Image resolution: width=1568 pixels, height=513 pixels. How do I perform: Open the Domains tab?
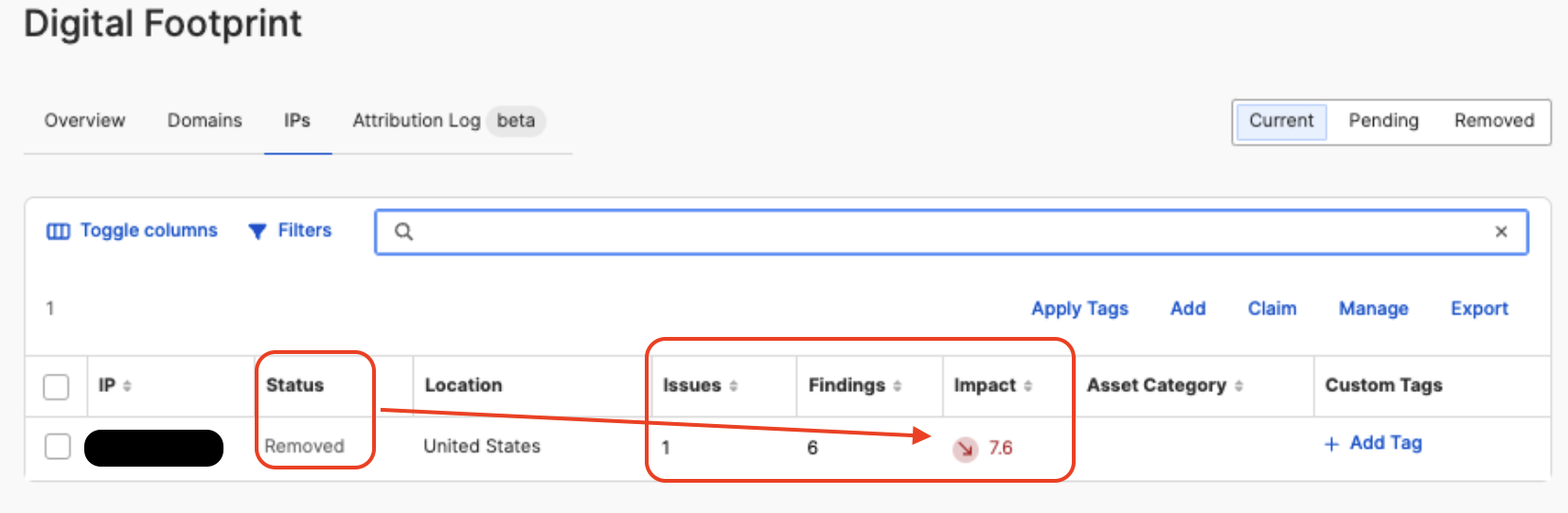click(x=205, y=121)
